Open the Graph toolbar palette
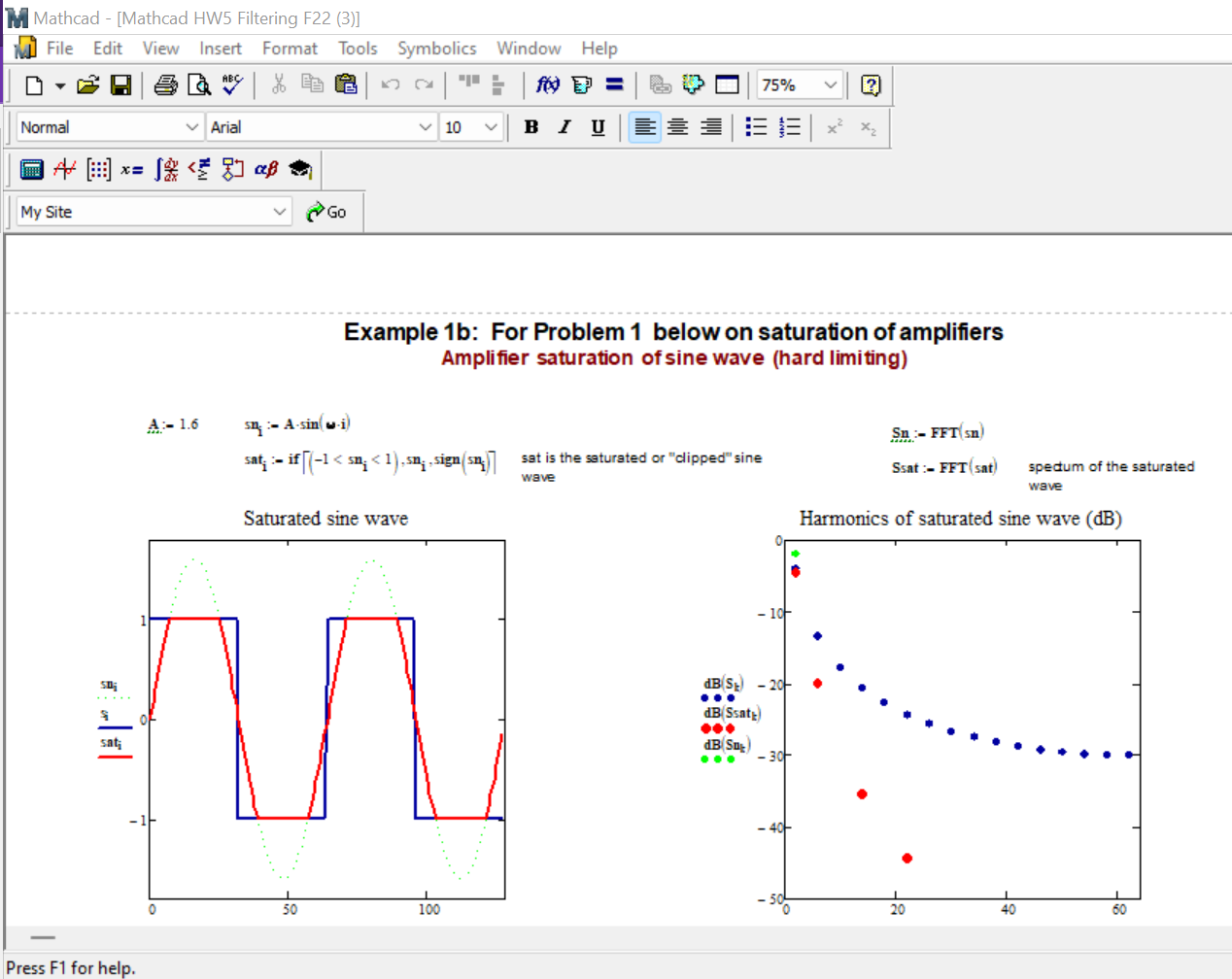Image resolution: width=1232 pixels, height=979 pixels. pos(64,169)
